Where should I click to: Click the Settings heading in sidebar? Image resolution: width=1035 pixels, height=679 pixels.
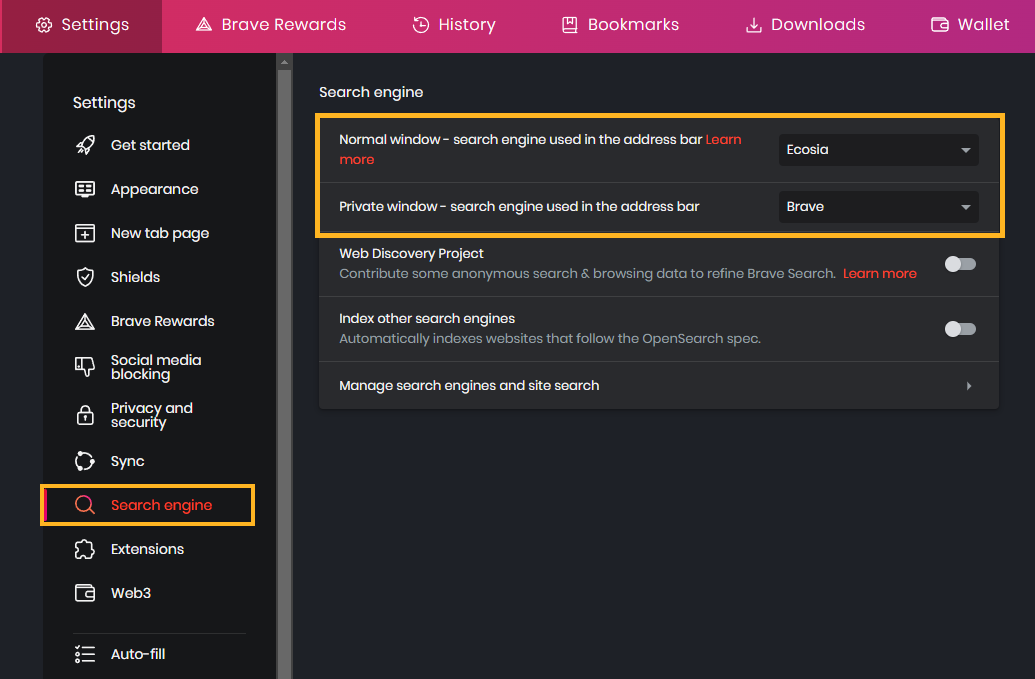(104, 103)
